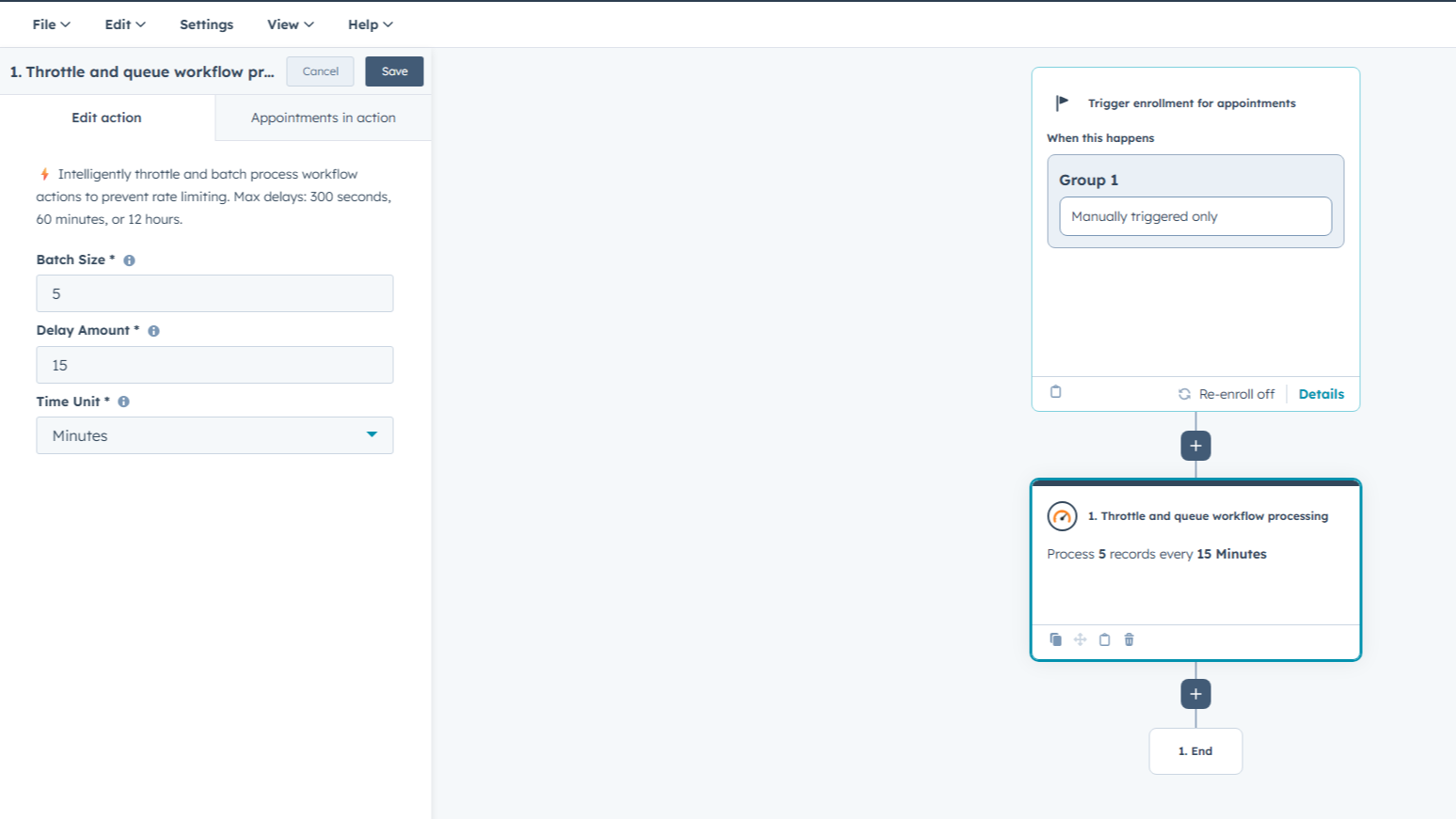Click the Batch Size input field
The height and width of the screenshot is (819, 1456).
point(214,293)
